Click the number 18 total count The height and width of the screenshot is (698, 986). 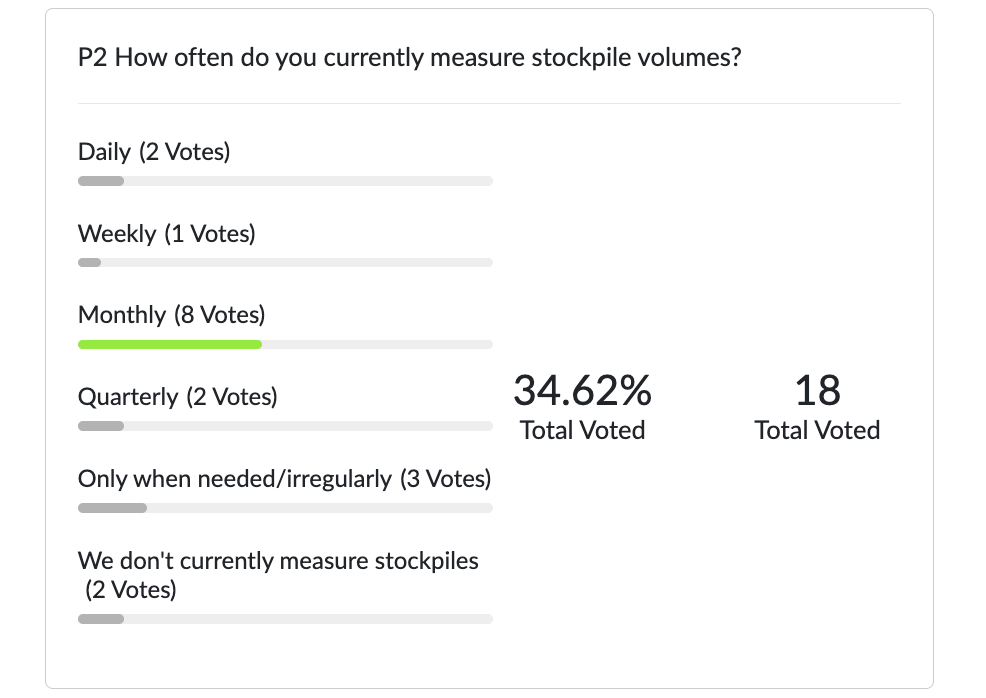click(817, 390)
